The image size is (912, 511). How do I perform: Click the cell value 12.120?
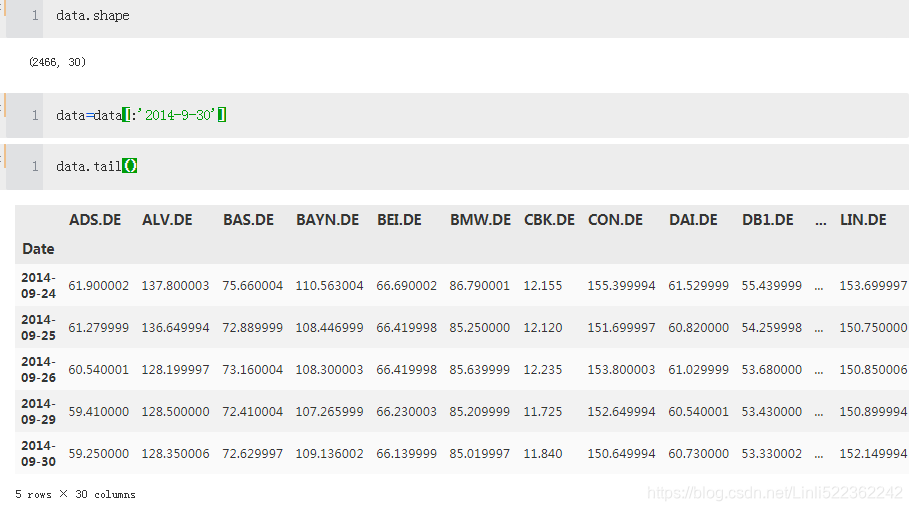[x=543, y=327]
